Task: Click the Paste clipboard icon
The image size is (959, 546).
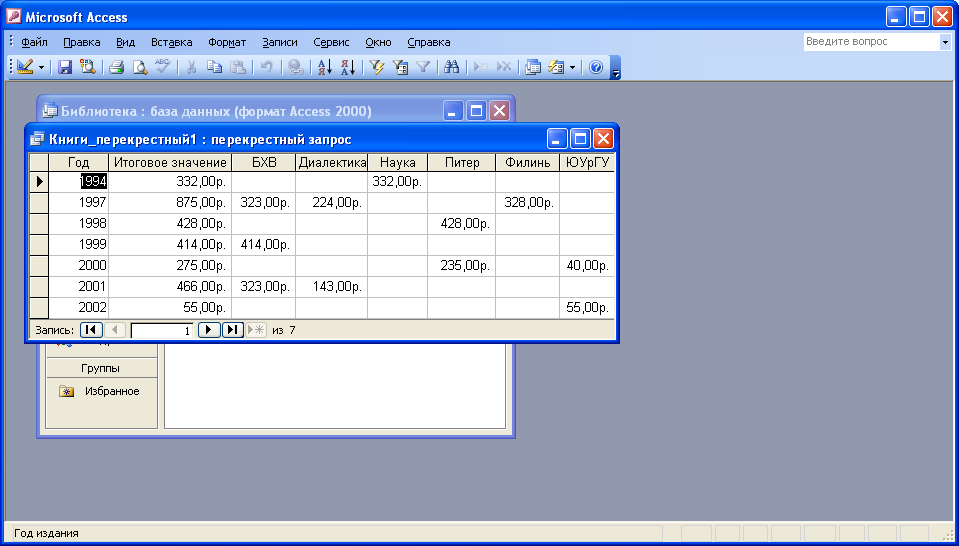Action: (237, 67)
